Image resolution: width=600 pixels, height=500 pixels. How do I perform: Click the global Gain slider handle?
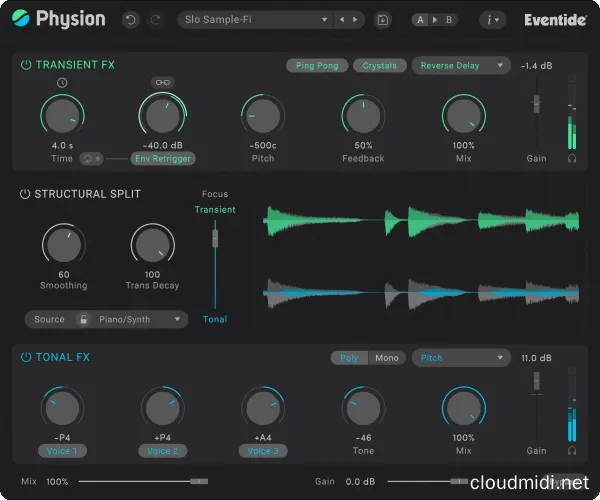pos(459,481)
